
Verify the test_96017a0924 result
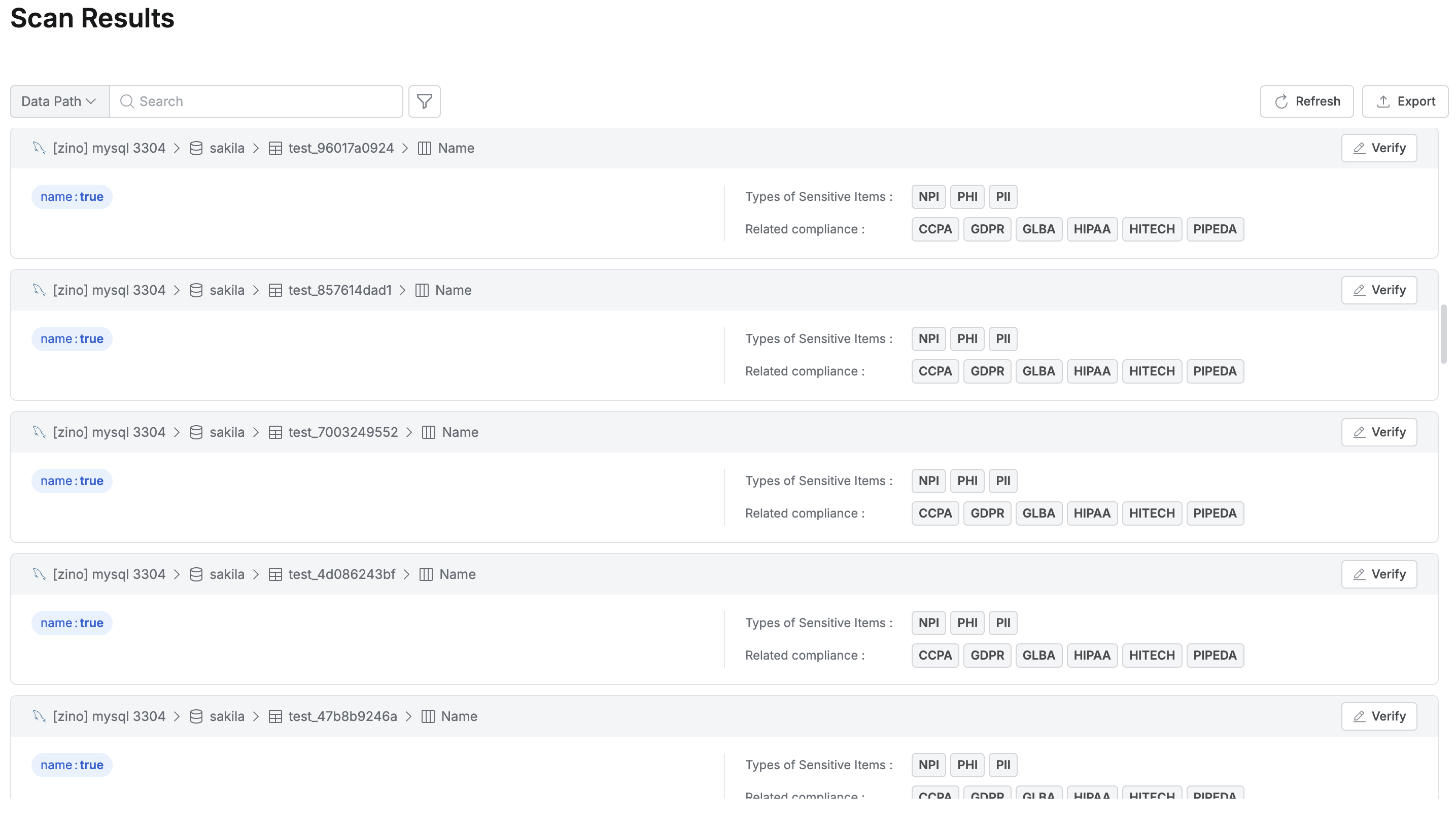(x=1378, y=148)
